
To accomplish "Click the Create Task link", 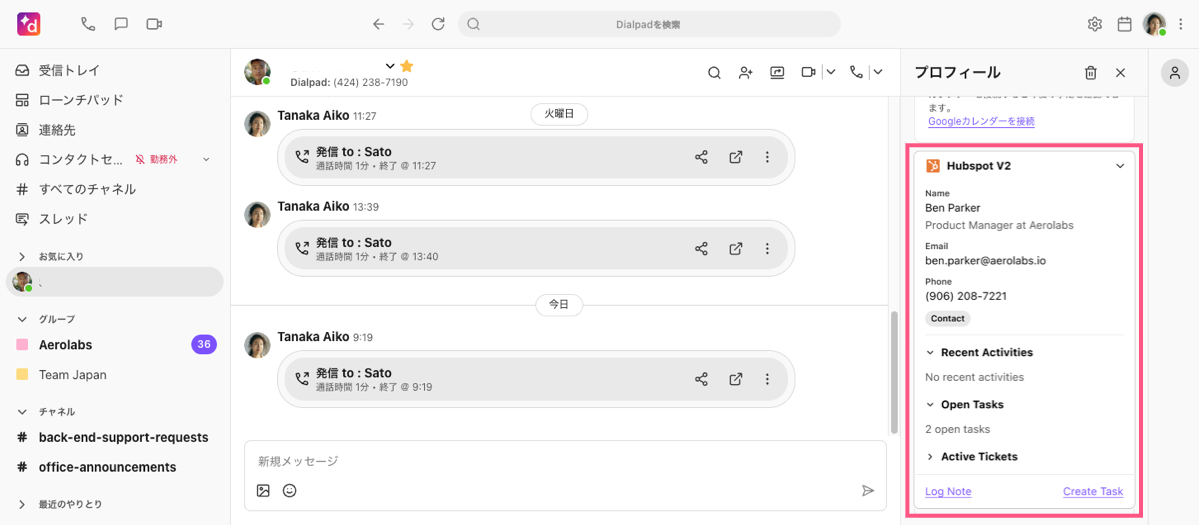I will (x=1093, y=491).
